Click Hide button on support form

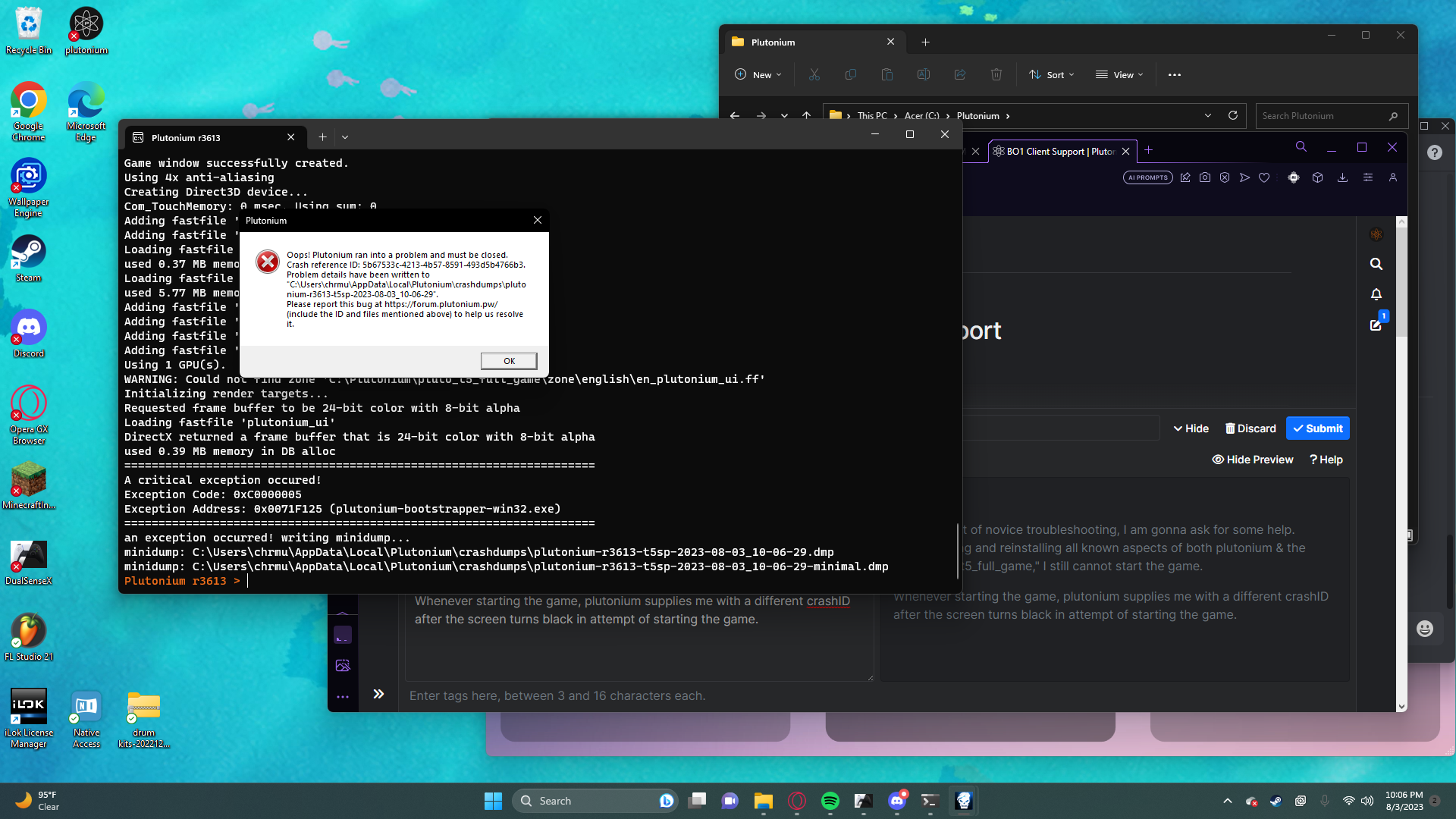1191,428
